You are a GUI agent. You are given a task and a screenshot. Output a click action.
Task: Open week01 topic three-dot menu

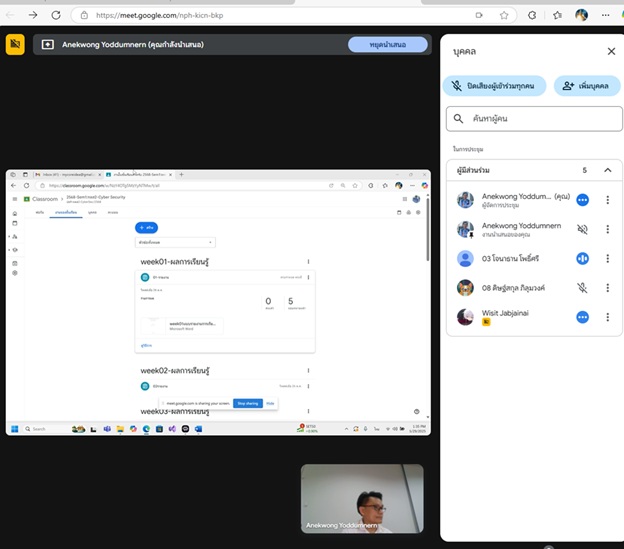coord(308,262)
